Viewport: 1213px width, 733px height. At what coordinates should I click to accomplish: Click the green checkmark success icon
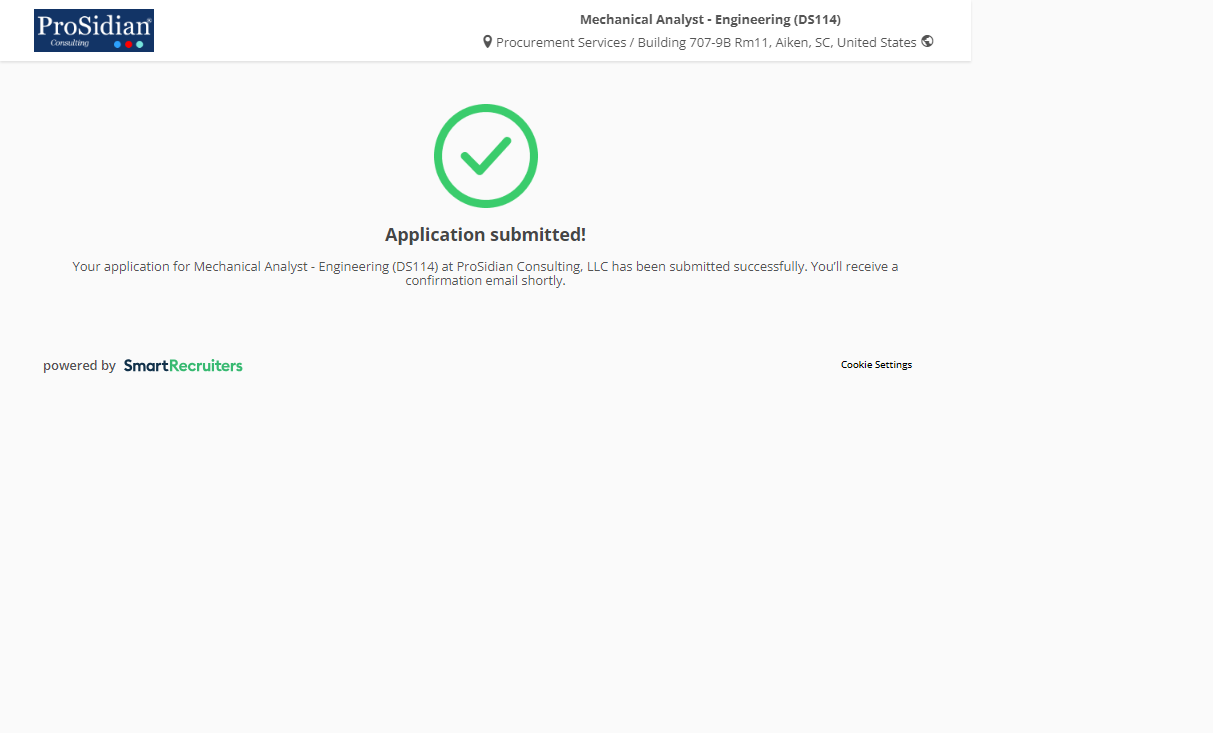coord(486,156)
